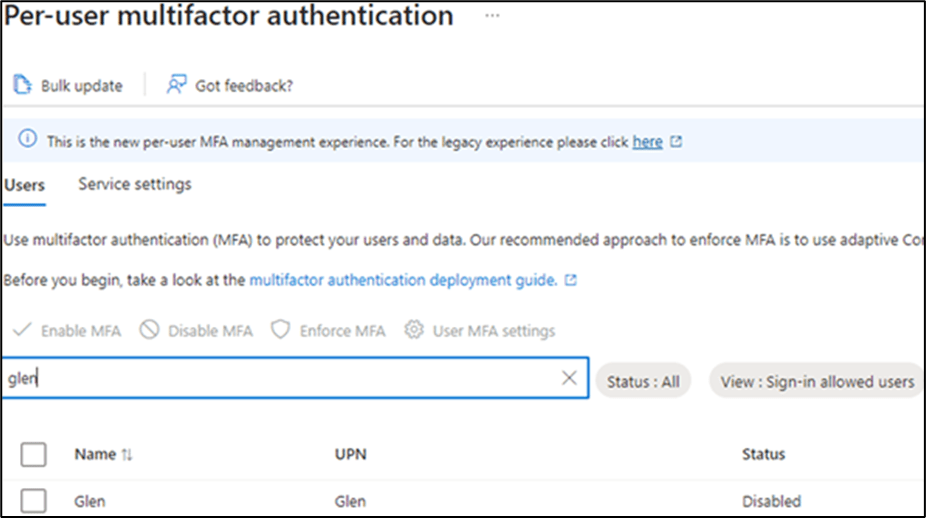This screenshot has height=518, width=926.
Task: Open the View : Sign-in allowed users filter
Action: [x=817, y=381]
